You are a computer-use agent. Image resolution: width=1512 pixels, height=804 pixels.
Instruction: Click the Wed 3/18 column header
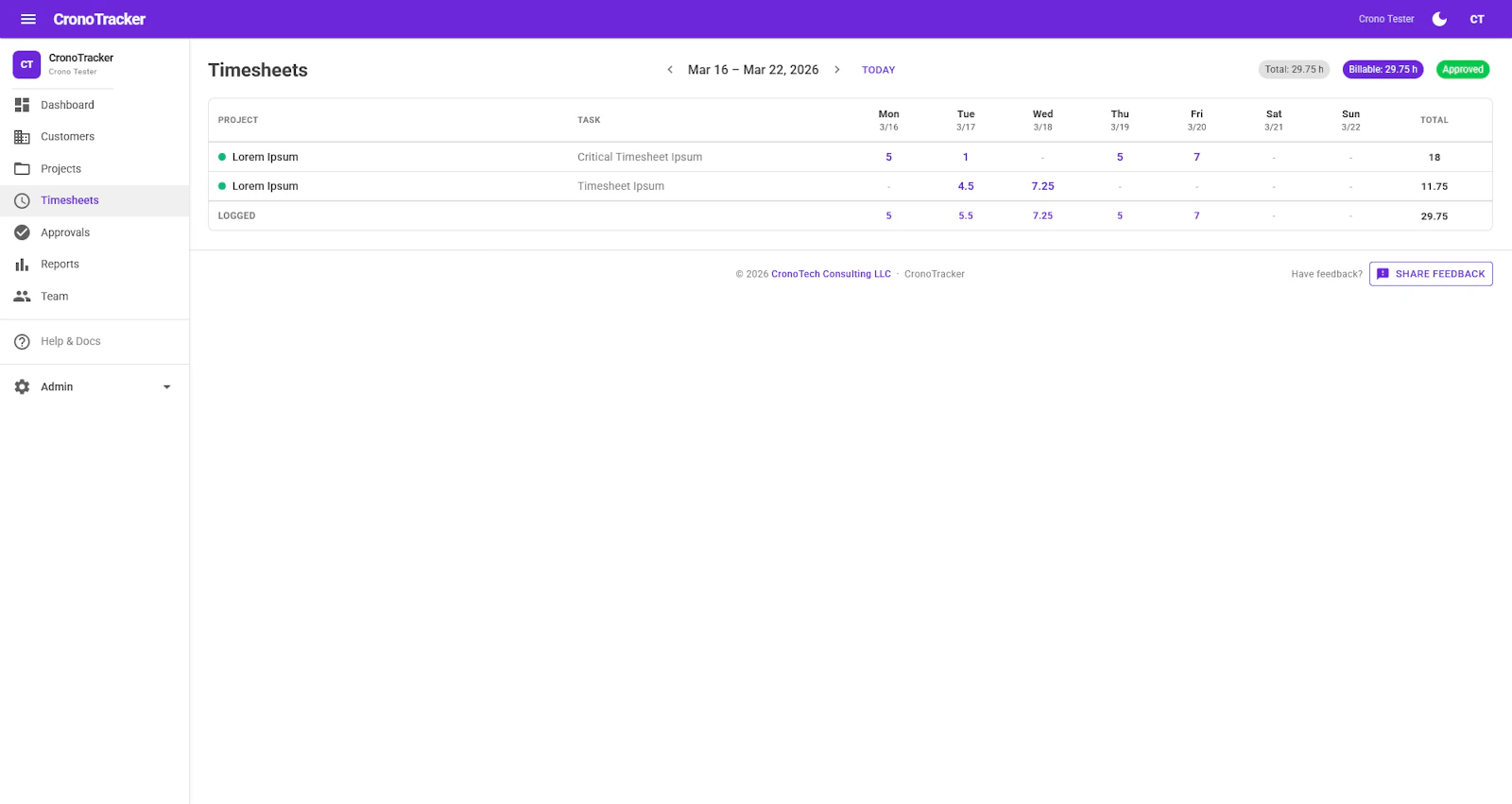[1042, 120]
